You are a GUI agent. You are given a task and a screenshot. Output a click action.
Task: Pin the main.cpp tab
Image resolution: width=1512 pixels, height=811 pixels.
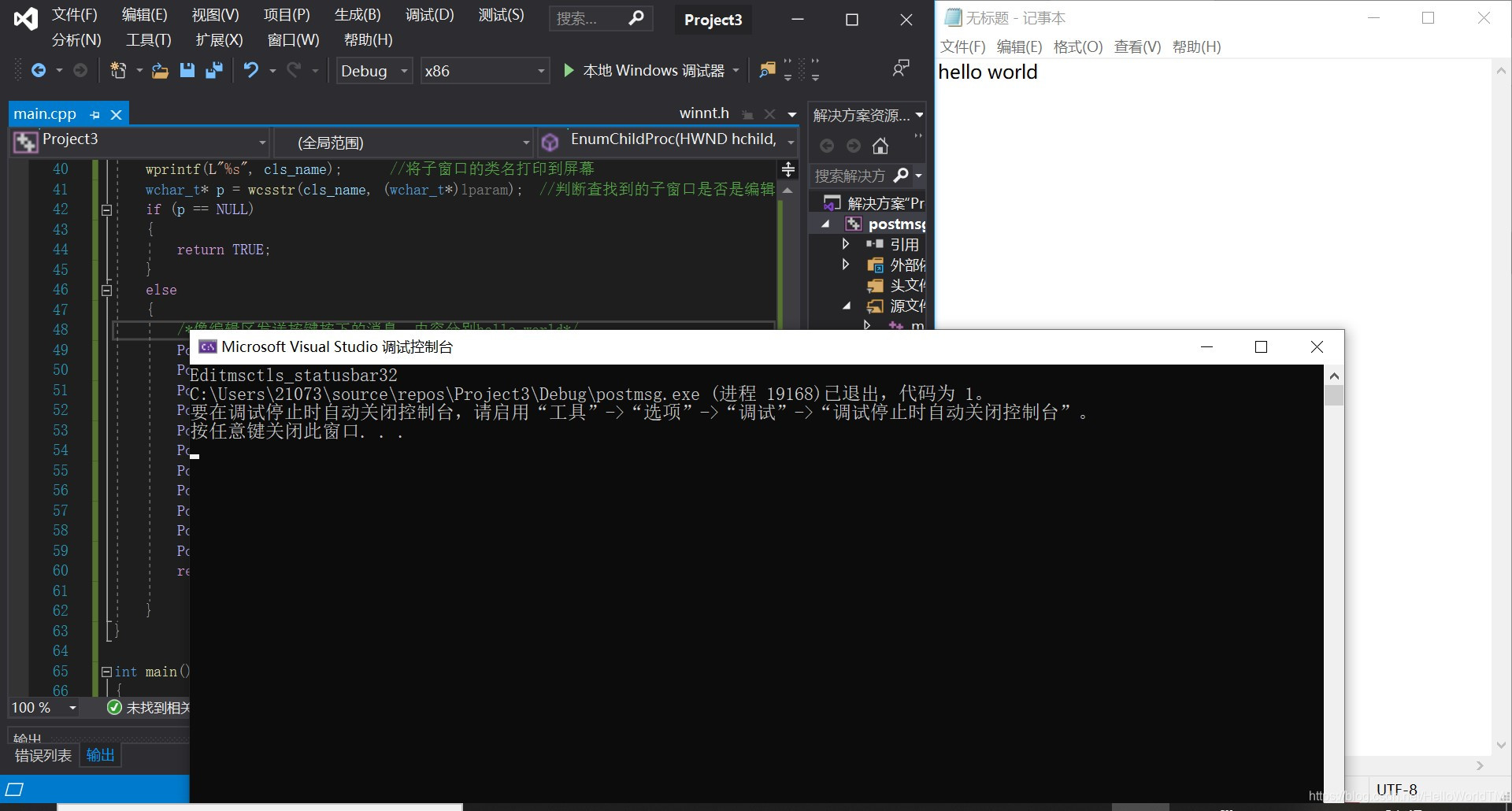click(x=95, y=115)
